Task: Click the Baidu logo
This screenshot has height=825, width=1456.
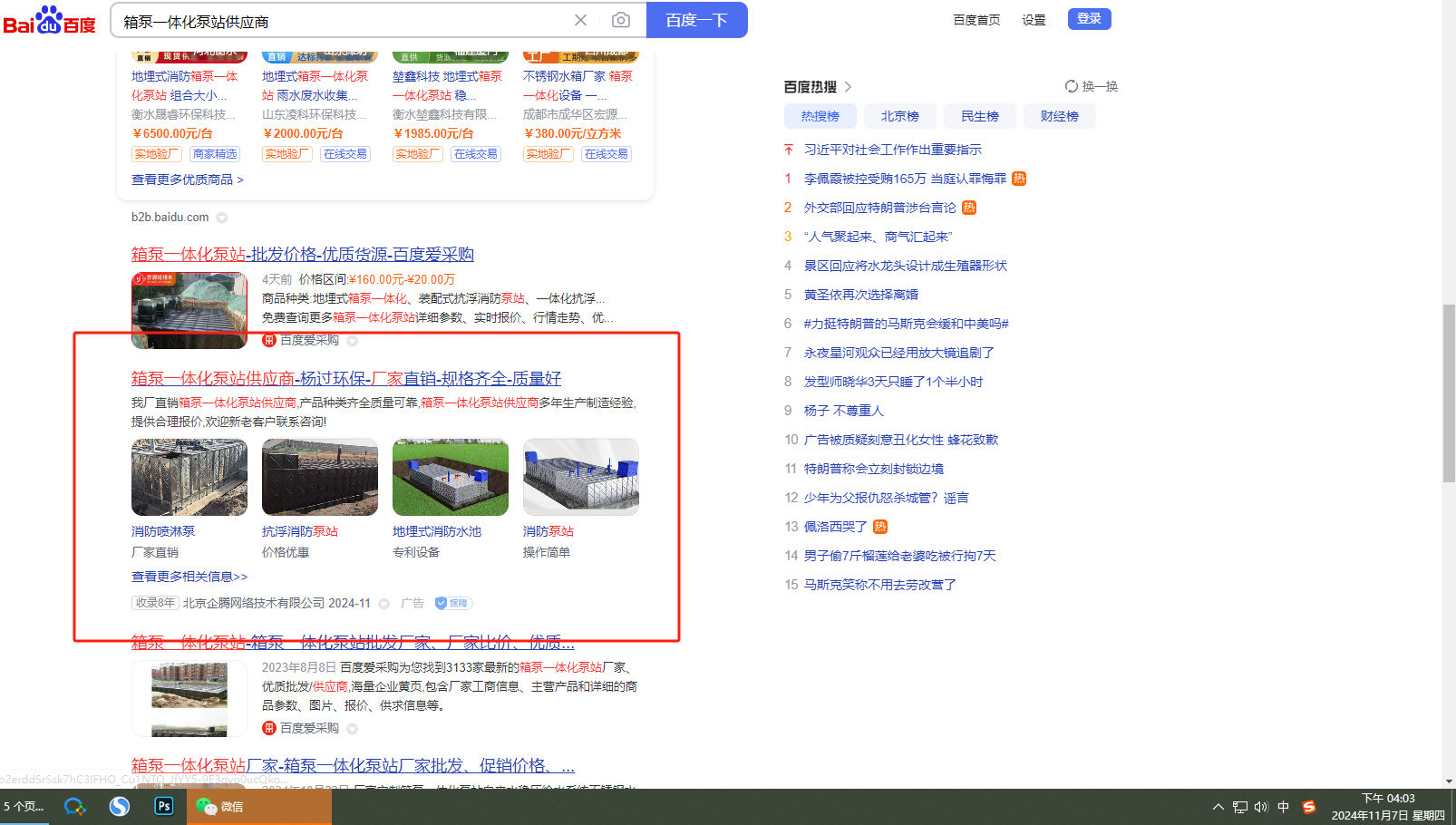Action: [50, 20]
